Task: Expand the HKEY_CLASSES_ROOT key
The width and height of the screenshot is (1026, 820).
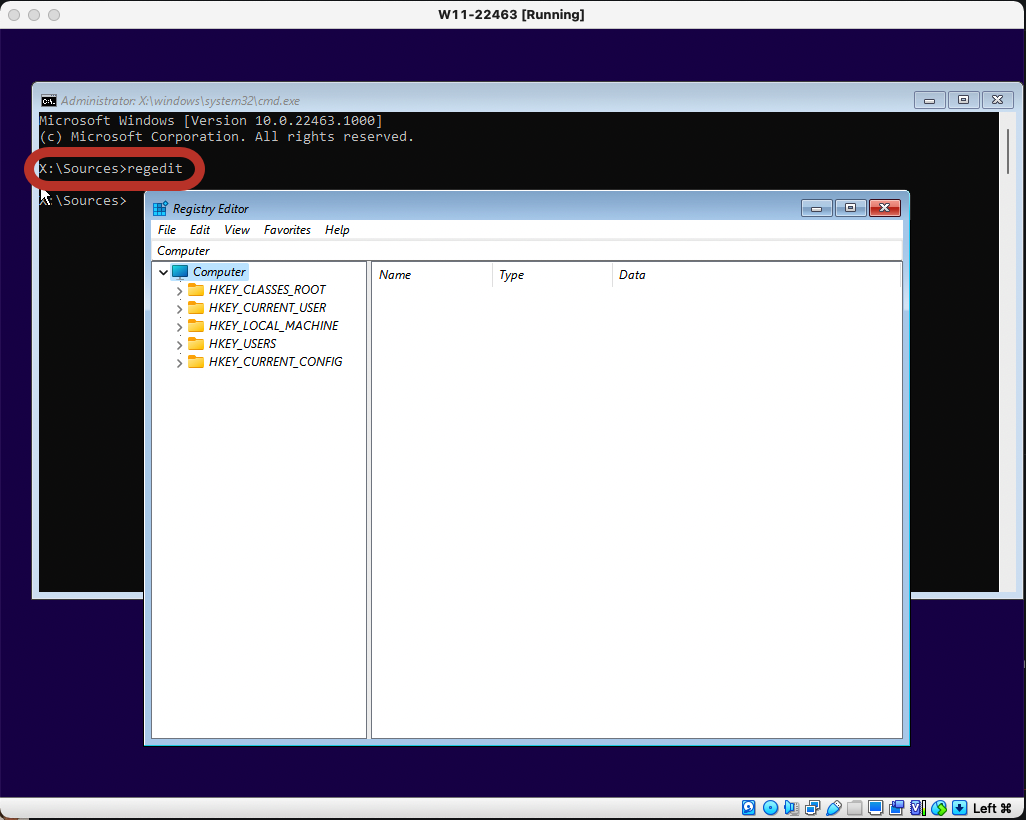Action: click(x=179, y=291)
